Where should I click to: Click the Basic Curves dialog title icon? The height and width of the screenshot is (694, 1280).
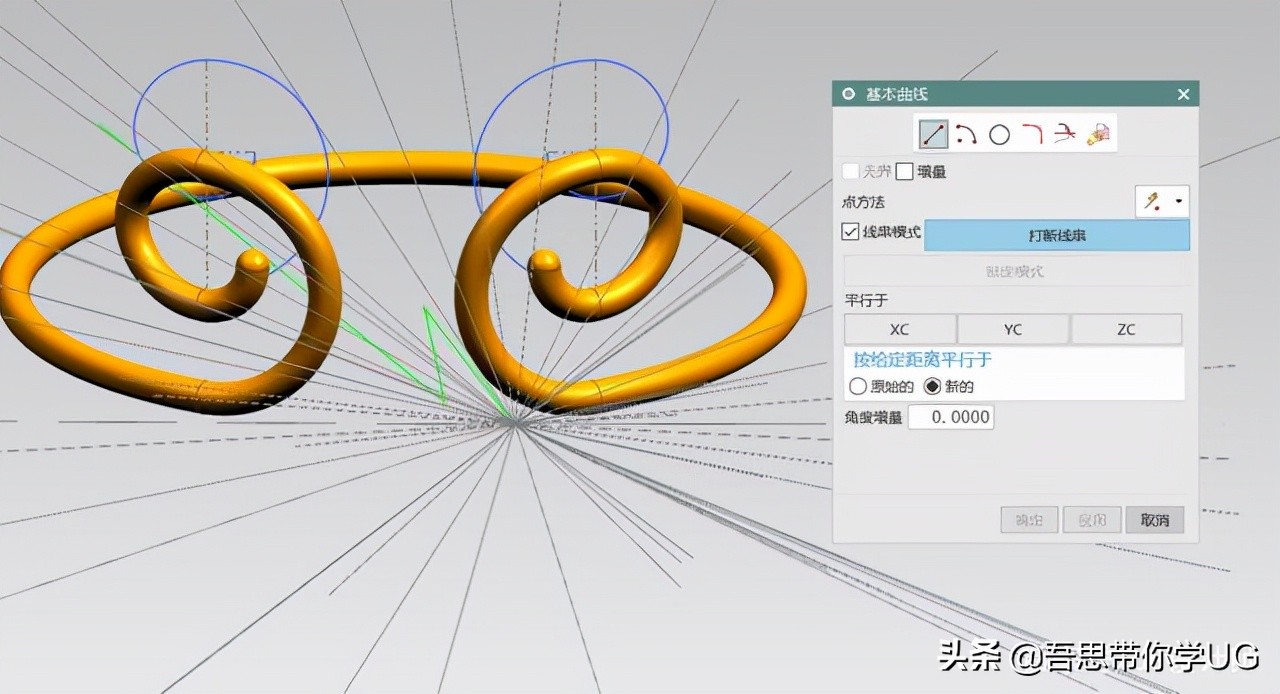[x=849, y=94]
